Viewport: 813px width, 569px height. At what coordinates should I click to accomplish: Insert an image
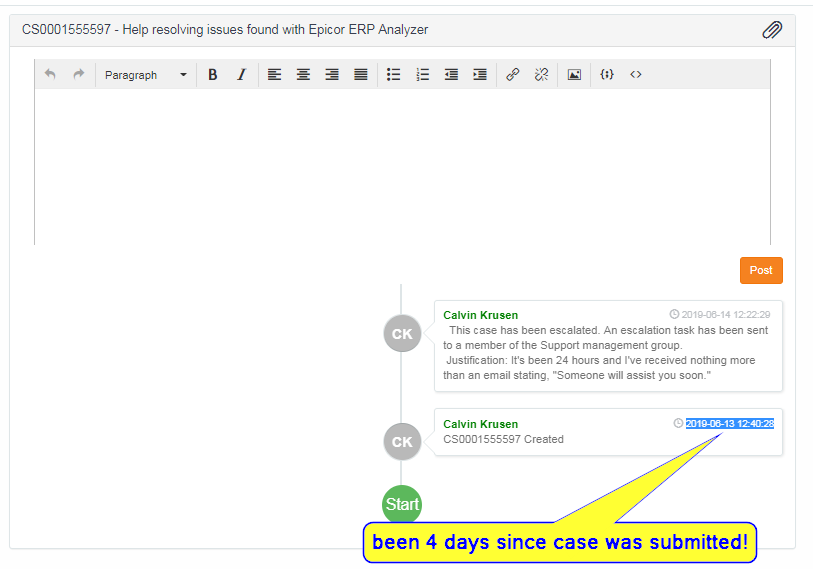(x=574, y=75)
